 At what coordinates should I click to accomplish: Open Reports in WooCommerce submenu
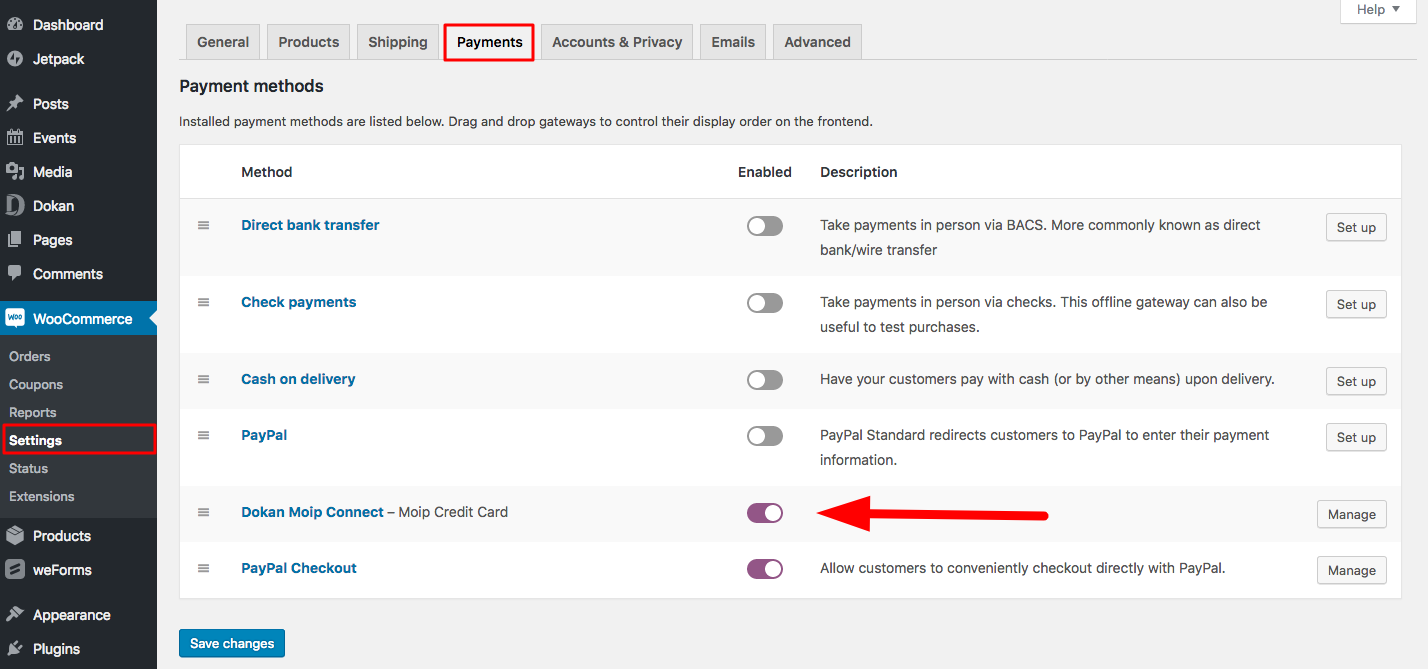[33, 413]
